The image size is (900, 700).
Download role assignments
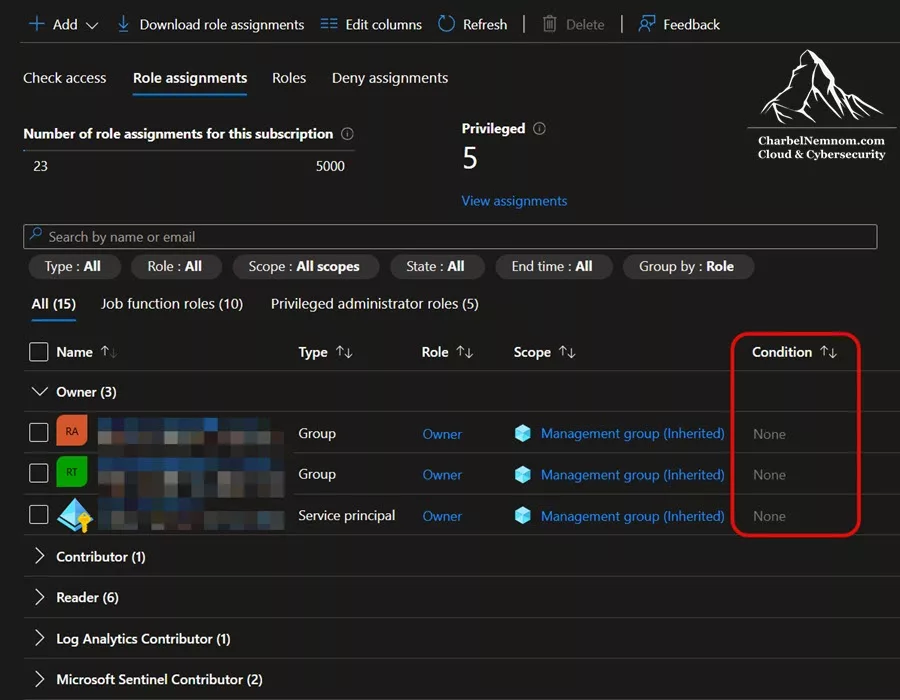tap(222, 25)
